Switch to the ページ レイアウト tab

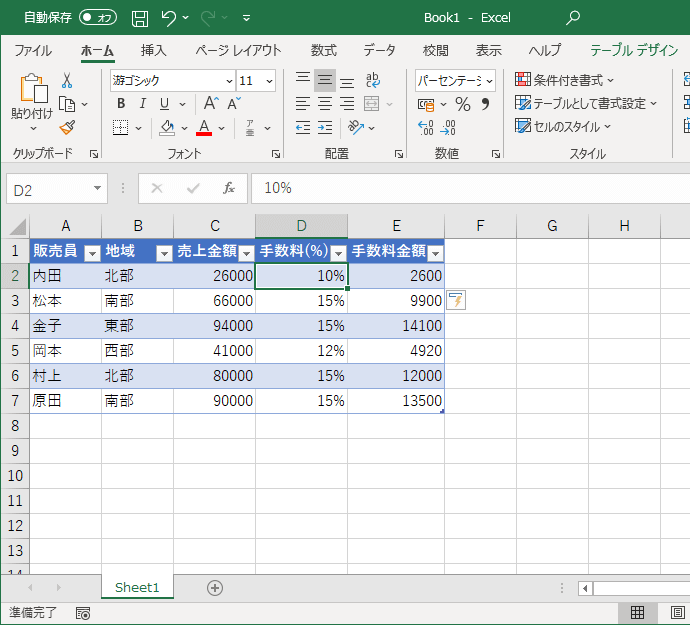click(x=238, y=51)
